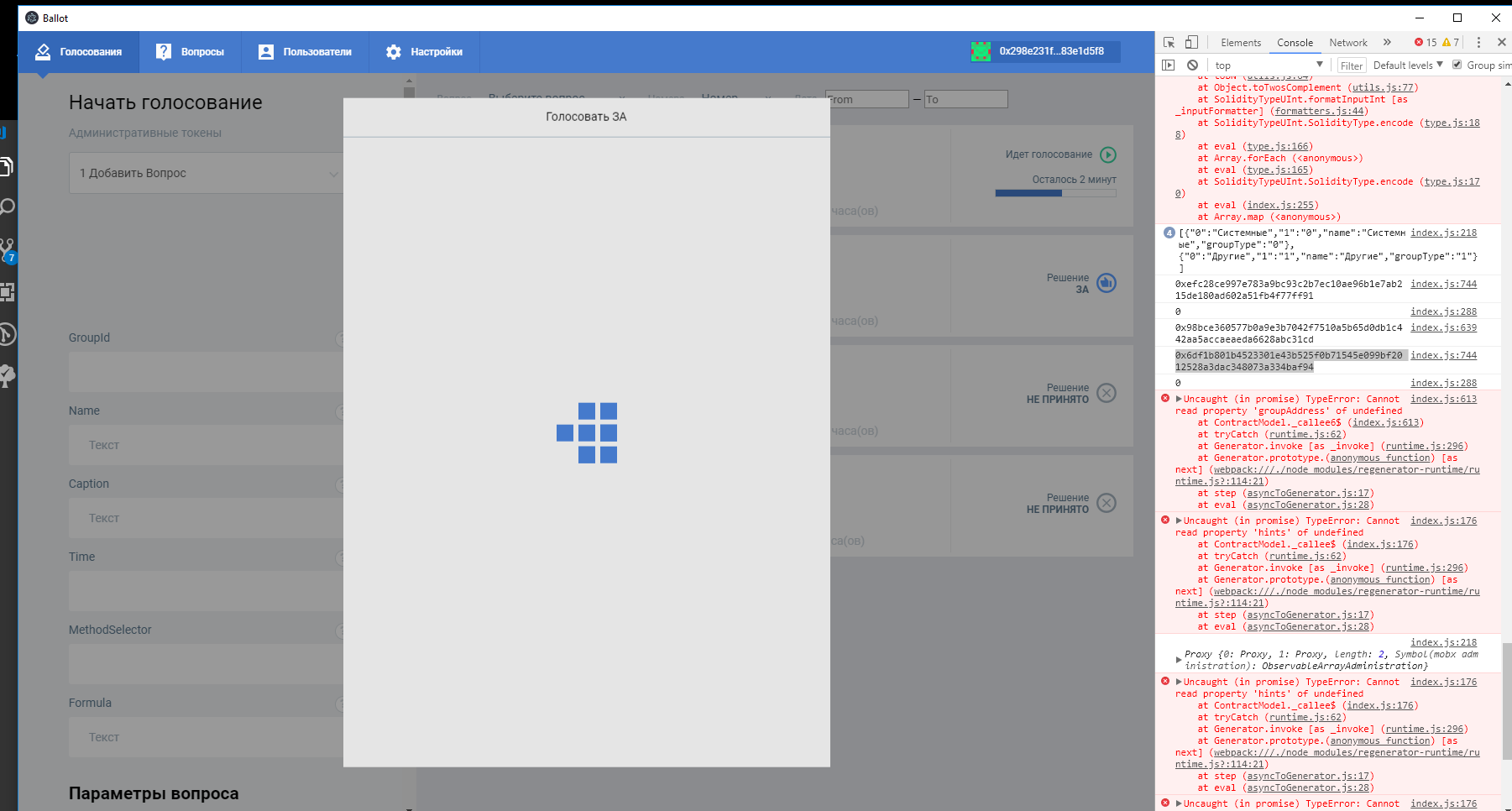Open the Вопросы section in top navigation
The height and width of the screenshot is (811, 1512).
(x=191, y=51)
